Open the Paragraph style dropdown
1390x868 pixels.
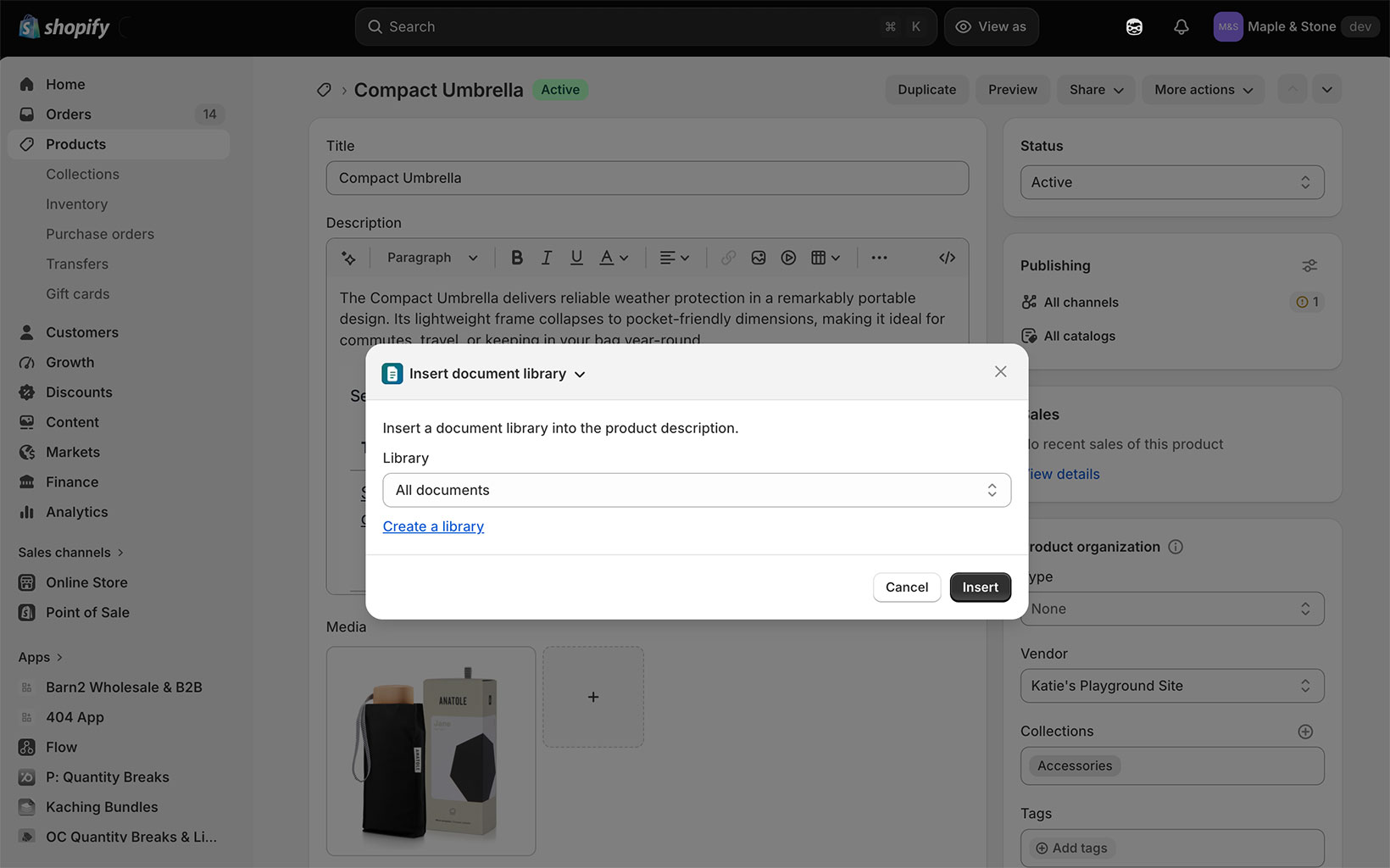coord(432,258)
